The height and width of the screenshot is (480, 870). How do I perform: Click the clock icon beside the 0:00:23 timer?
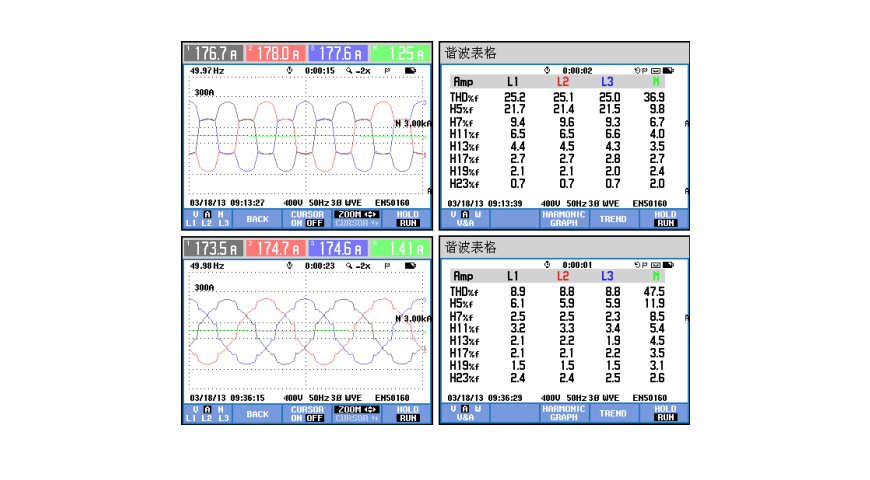pyautogui.click(x=289, y=266)
